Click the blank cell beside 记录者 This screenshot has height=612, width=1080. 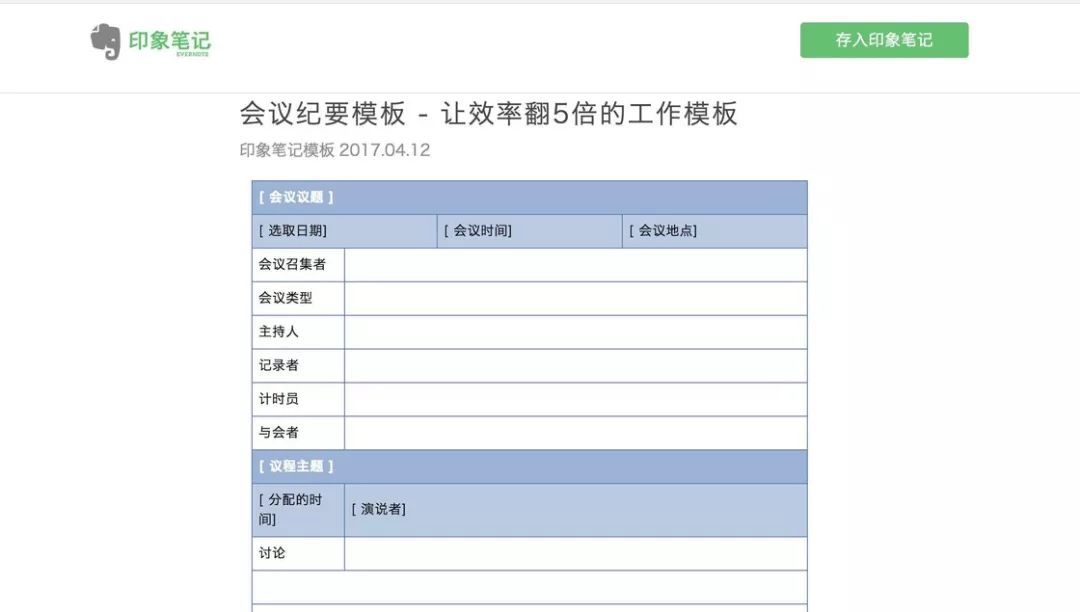575,366
